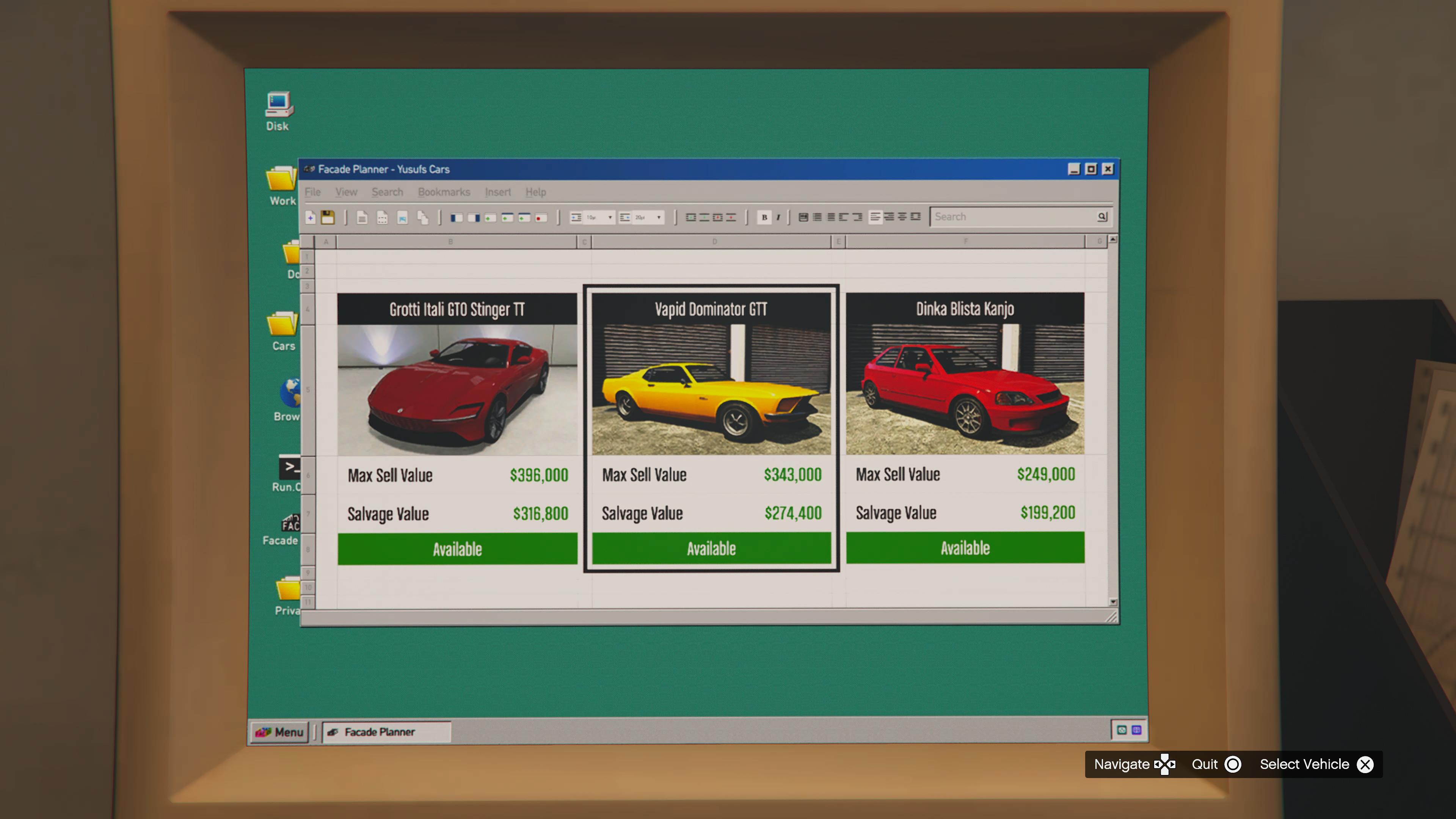Open the Bookmarks menu

pyautogui.click(x=444, y=192)
